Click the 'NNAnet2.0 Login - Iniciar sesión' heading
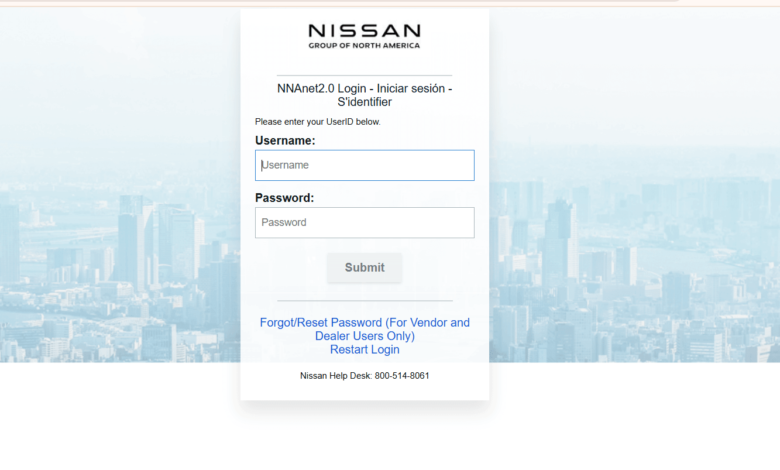780x470 pixels. coord(365,95)
